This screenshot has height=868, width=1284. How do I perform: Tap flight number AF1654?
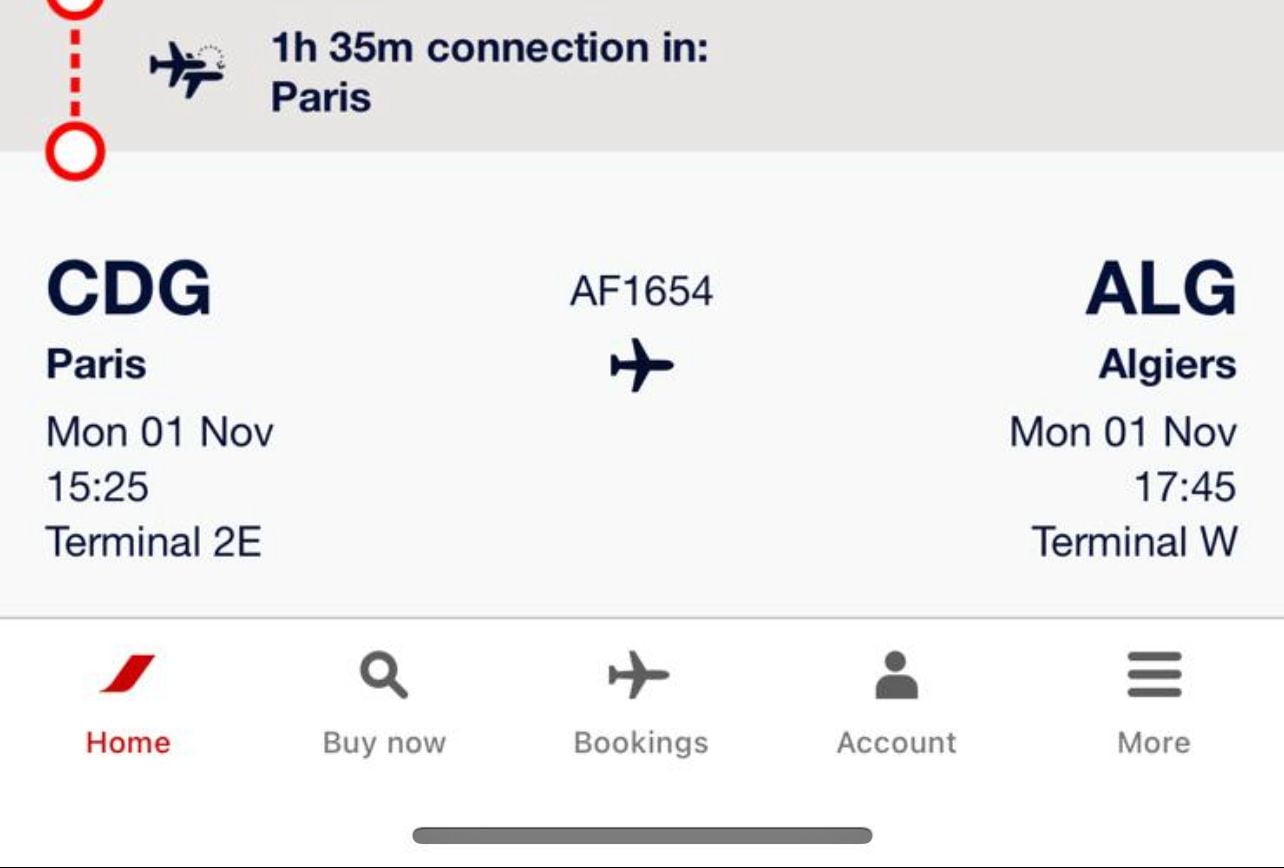[x=641, y=292]
